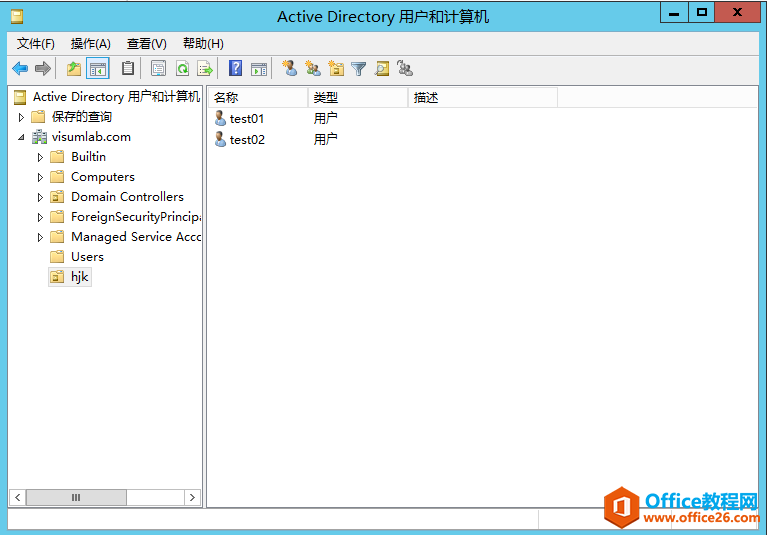
Task: Open Help with the question mark icon
Action: point(235,68)
